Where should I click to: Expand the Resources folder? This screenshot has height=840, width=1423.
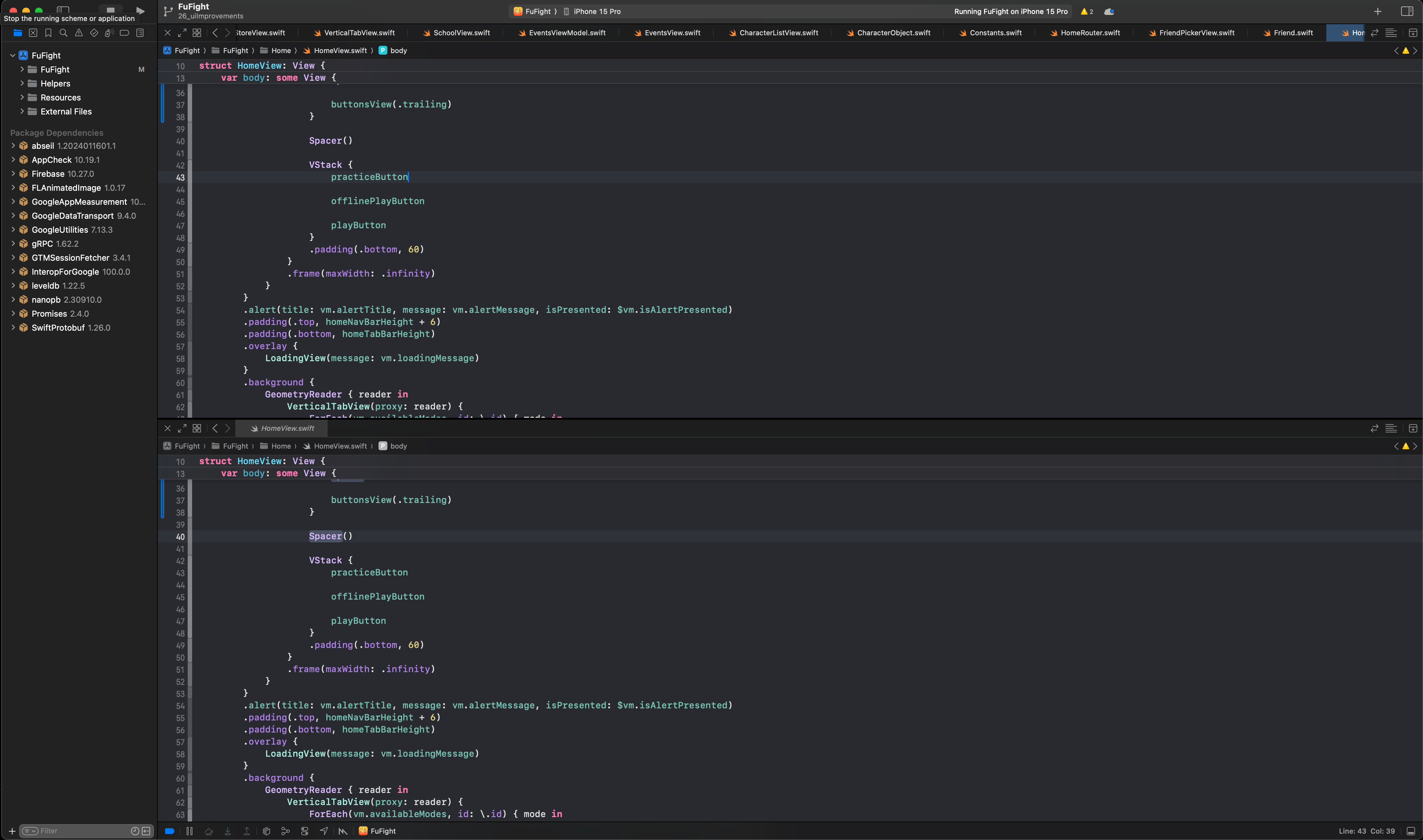[22, 97]
